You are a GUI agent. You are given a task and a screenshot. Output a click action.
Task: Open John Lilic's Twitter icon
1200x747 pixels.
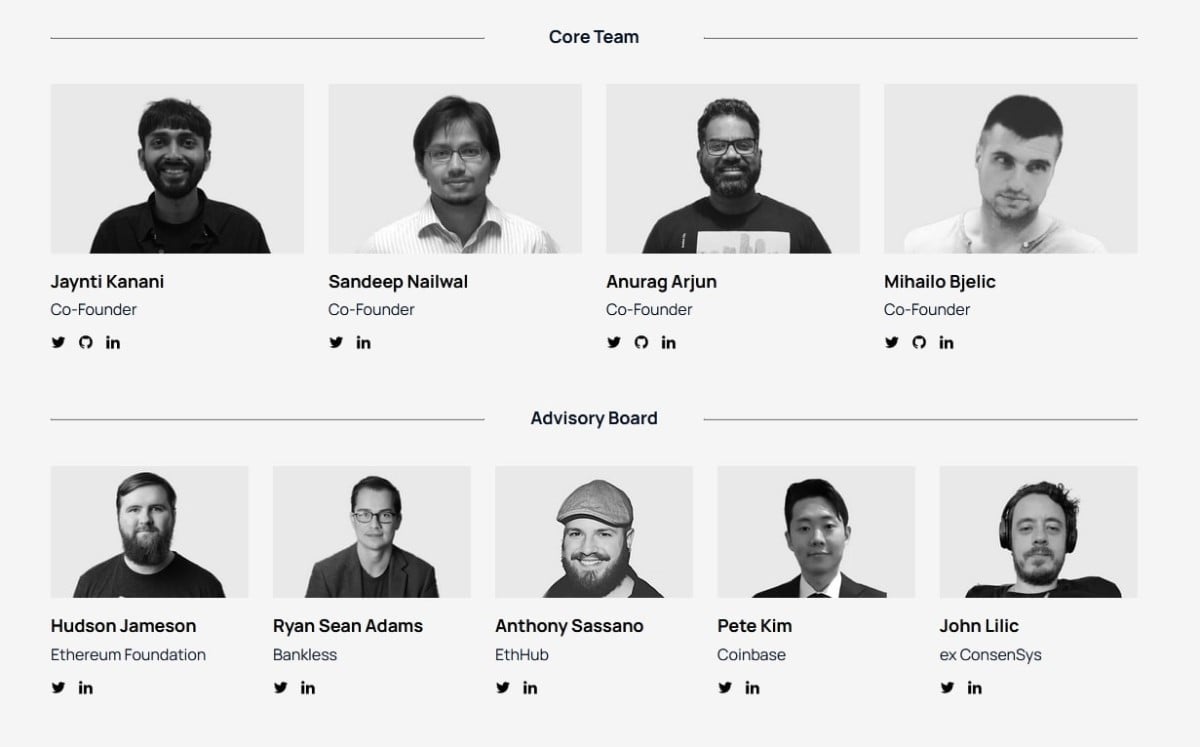tap(946, 688)
